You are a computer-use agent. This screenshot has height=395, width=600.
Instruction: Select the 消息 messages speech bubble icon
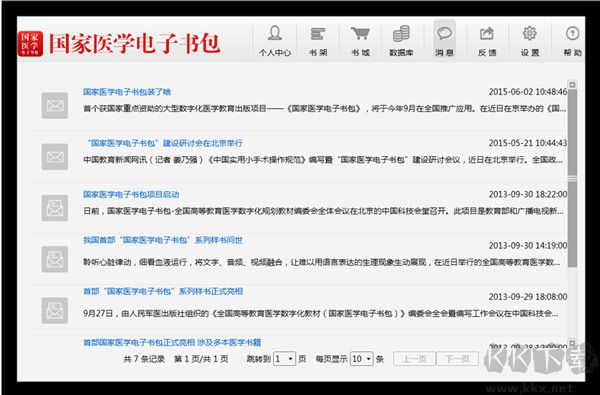coord(444,40)
